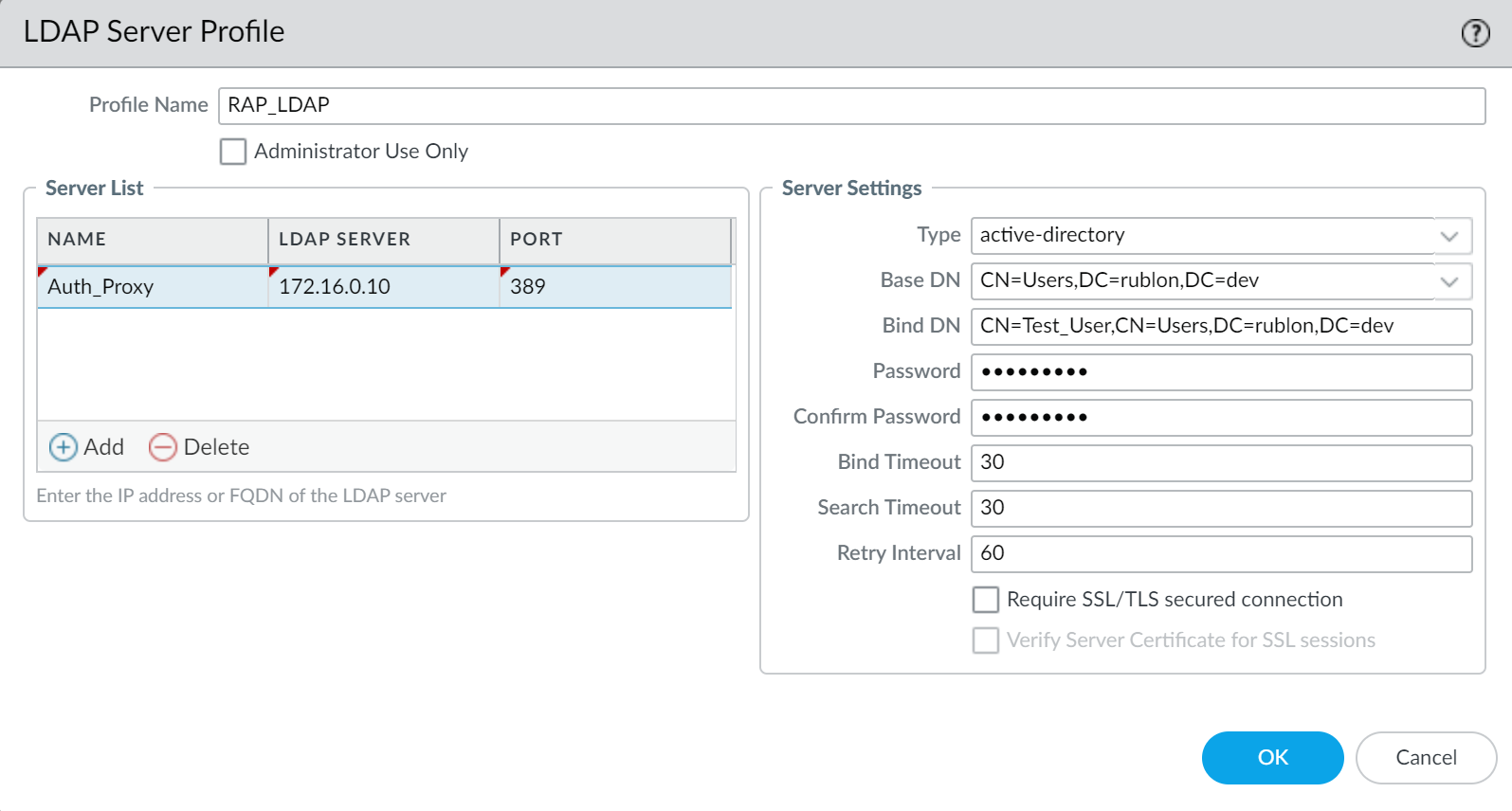The height and width of the screenshot is (811, 1512).
Task: Select the Retry Interval input field
Action: (x=1221, y=553)
